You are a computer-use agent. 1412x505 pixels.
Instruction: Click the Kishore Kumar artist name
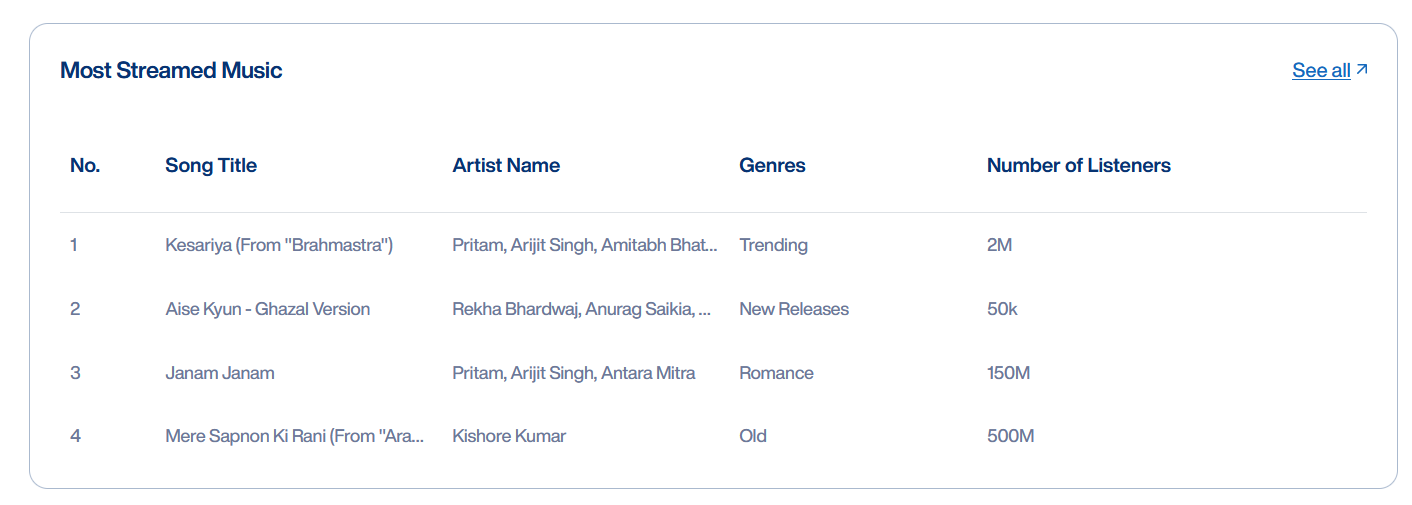click(x=509, y=437)
